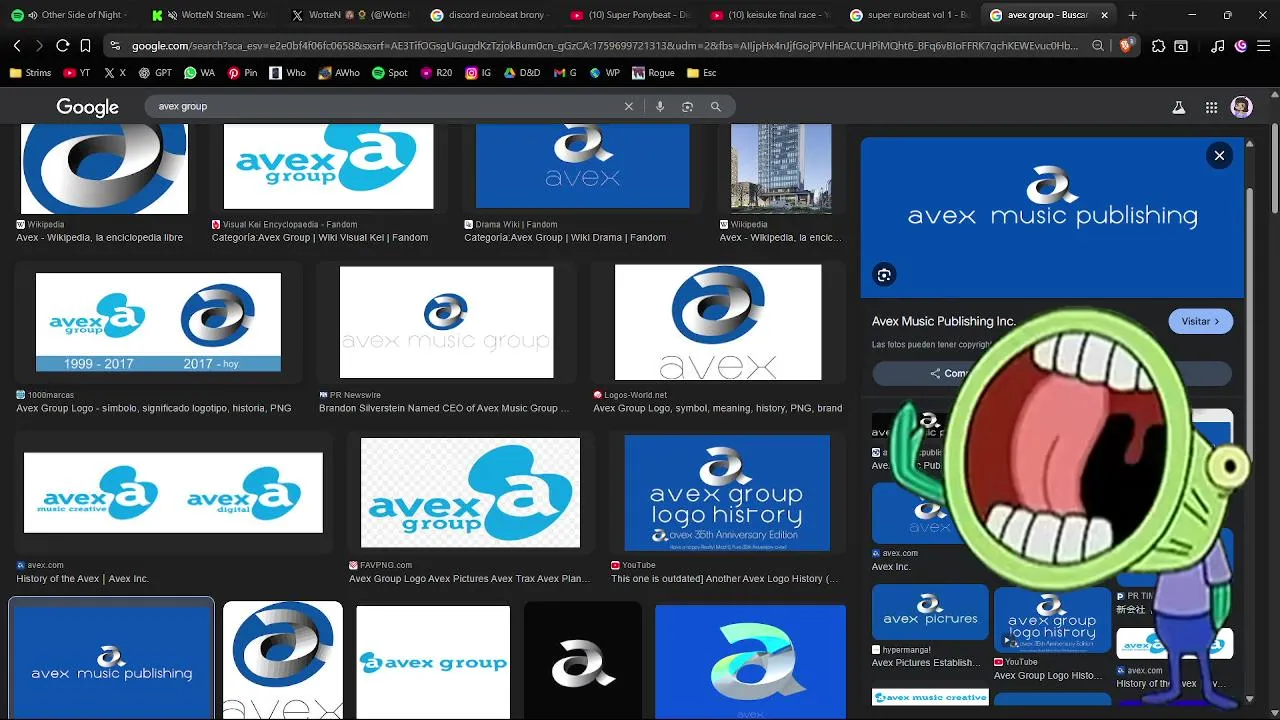Viewport: 1280px width, 720px height.
Task: Open the Strims bookmarks folder
Action: point(30,73)
